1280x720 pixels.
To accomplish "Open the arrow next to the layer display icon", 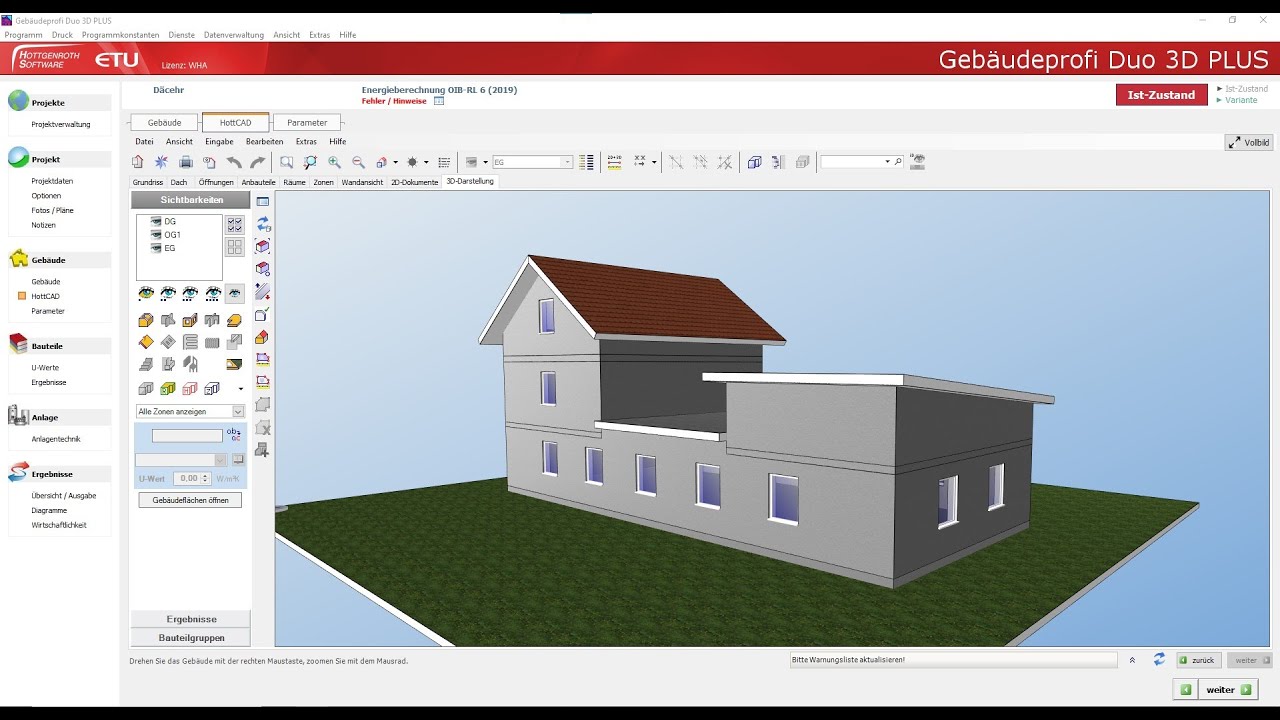I will pyautogui.click(x=485, y=162).
